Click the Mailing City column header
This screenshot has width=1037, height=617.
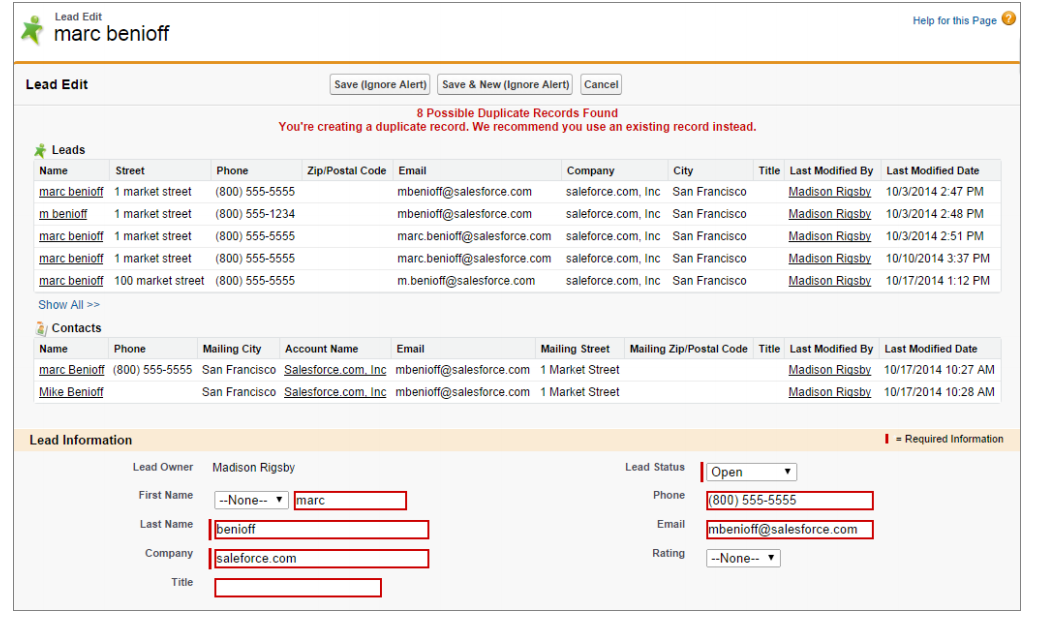(232, 349)
